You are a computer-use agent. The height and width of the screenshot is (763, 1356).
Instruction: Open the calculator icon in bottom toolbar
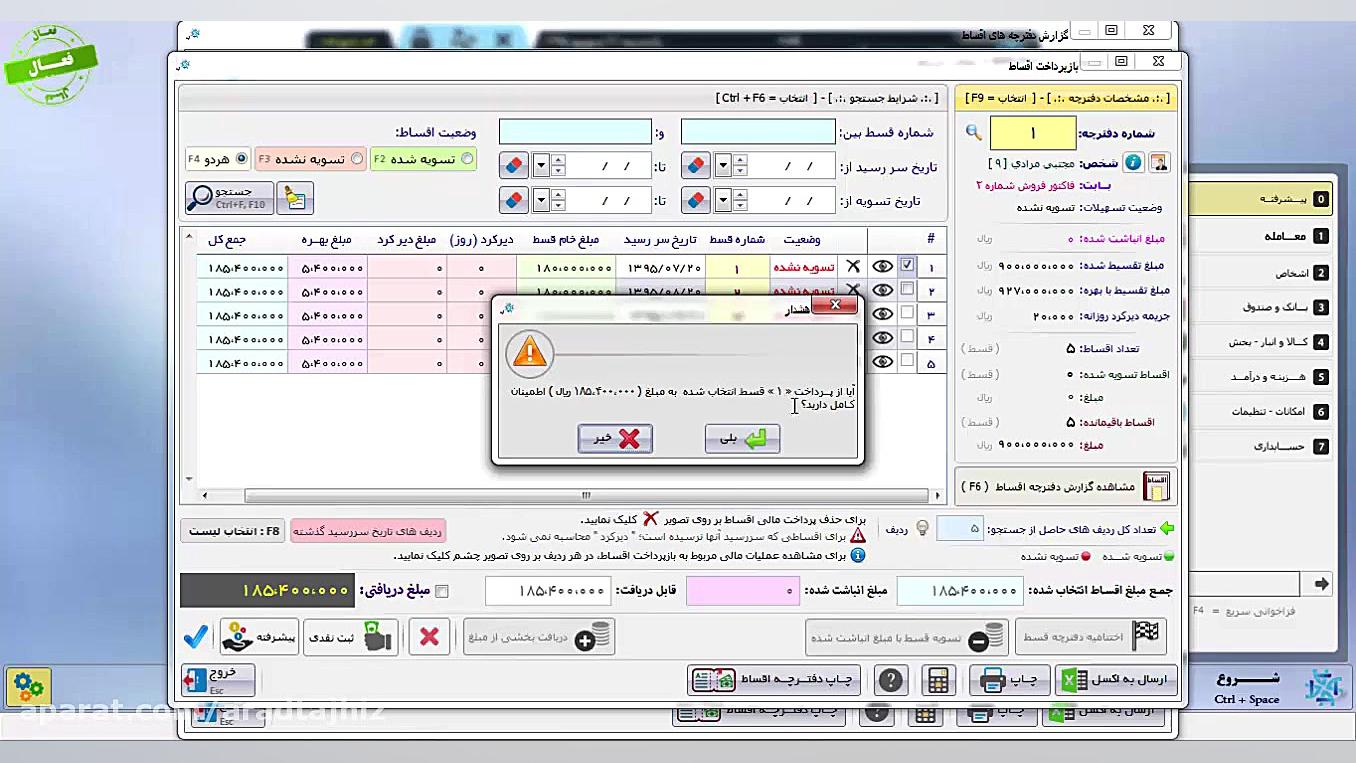click(x=938, y=680)
